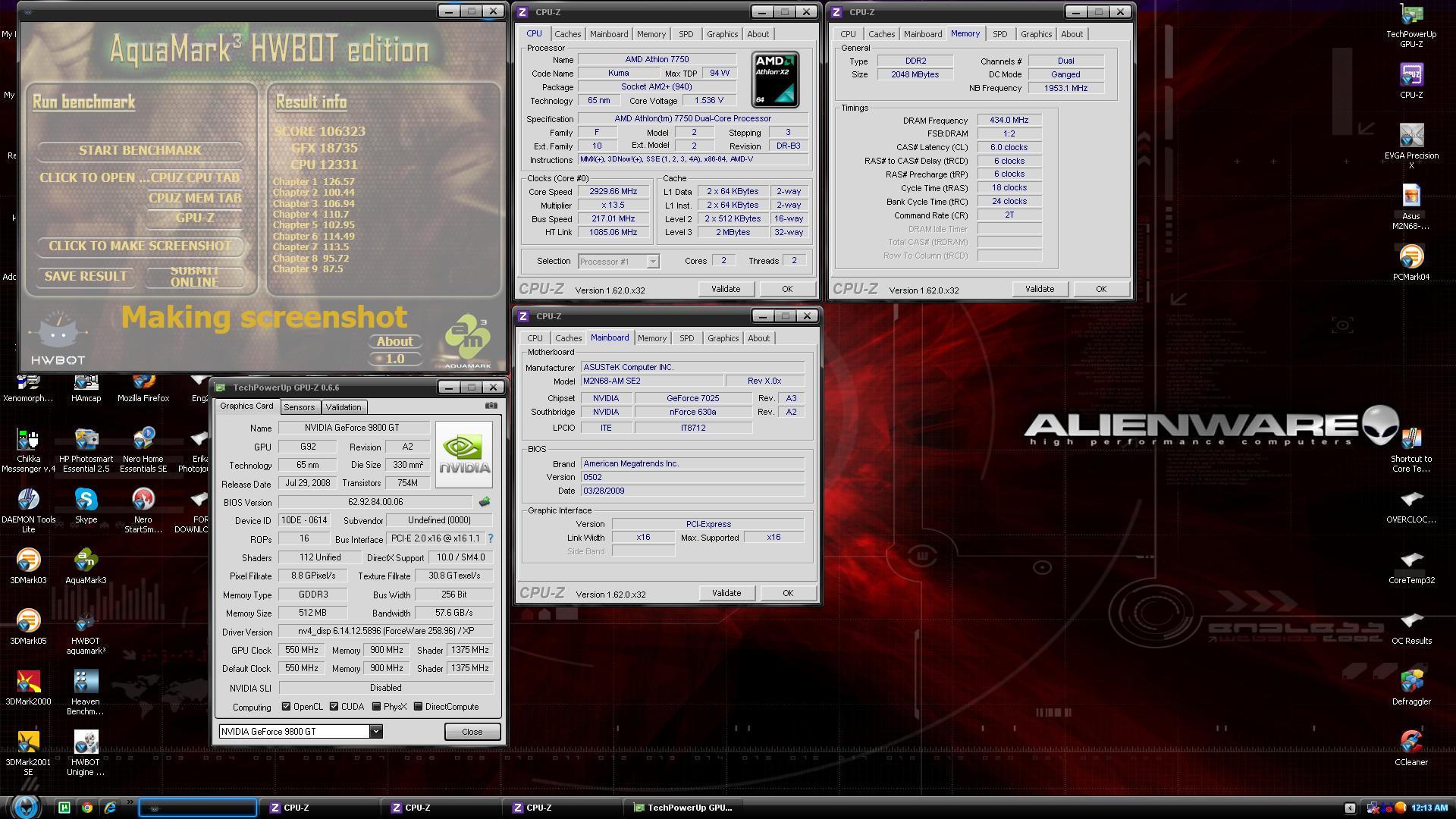
Task: Launch DAEMON Tools Lite icon
Action: [28, 510]
